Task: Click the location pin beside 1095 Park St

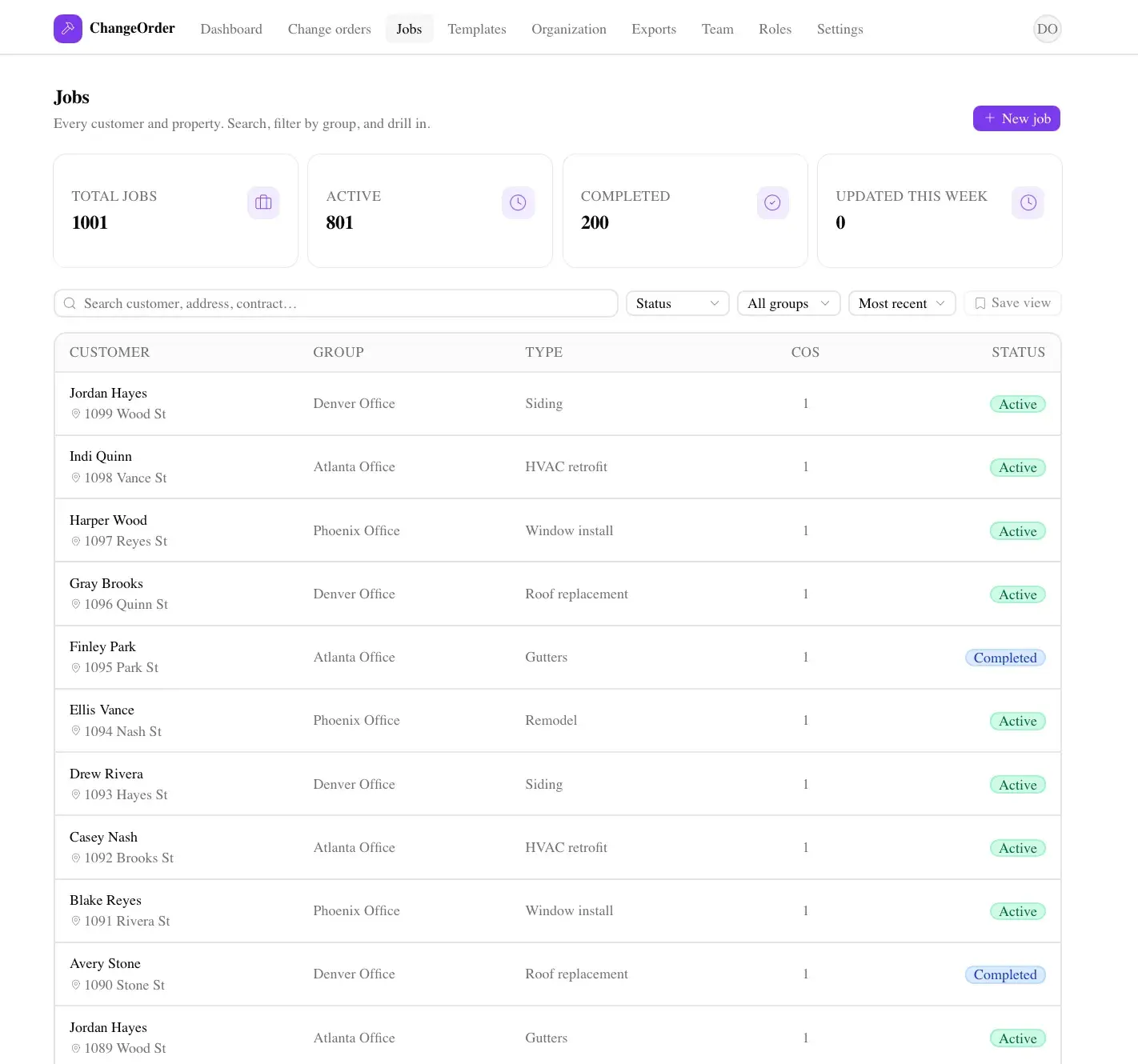Action: (76, 667)
